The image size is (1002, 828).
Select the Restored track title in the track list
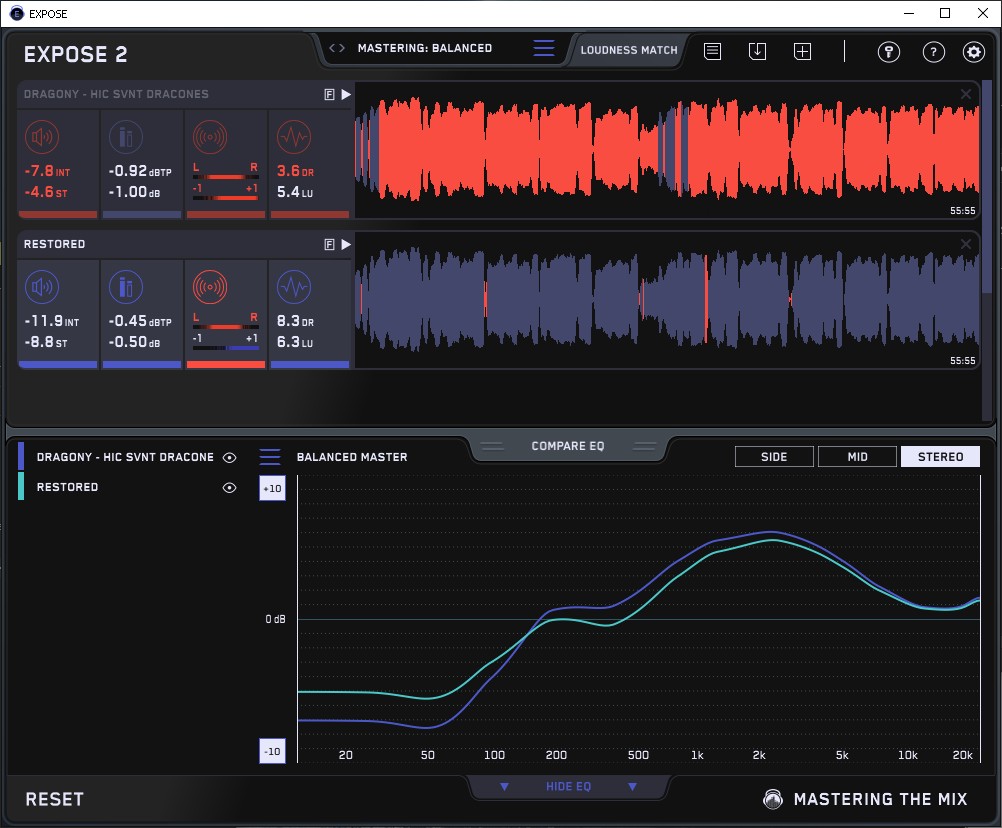54,244
